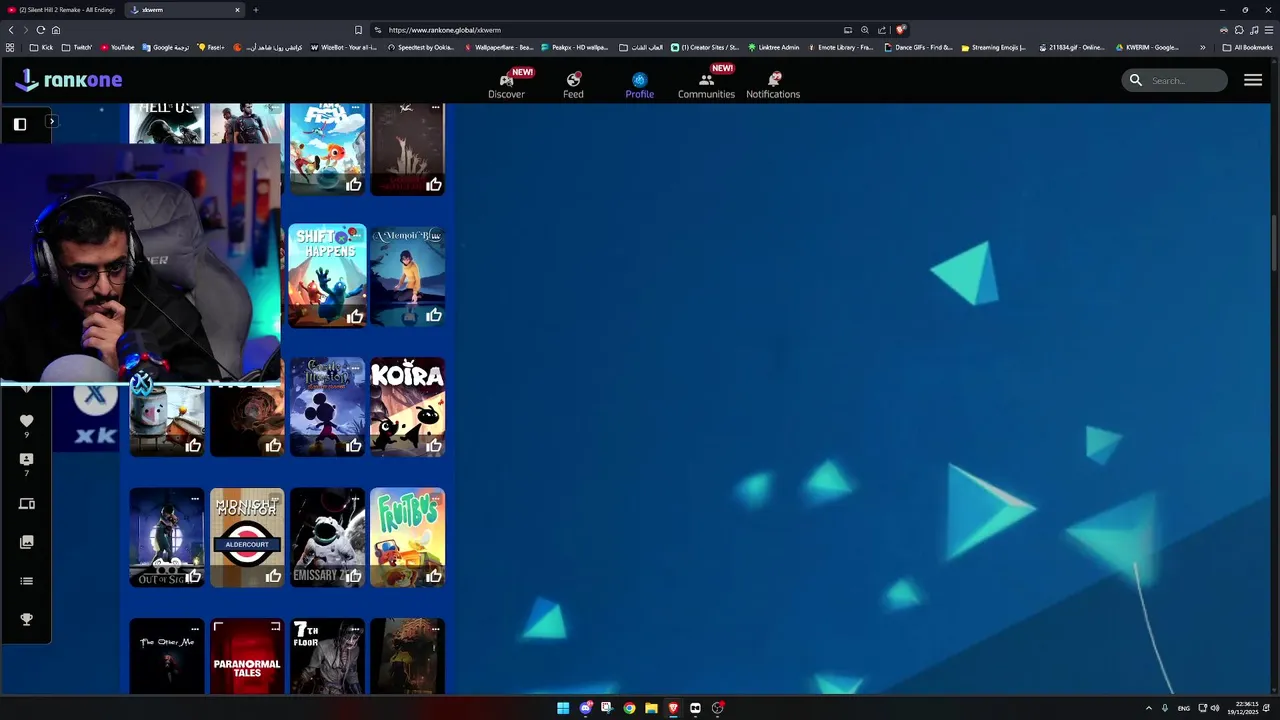This screenshot has height=720, width=1280.
Task: Like the Fruitbus game
Action: [x=434, y=576]
